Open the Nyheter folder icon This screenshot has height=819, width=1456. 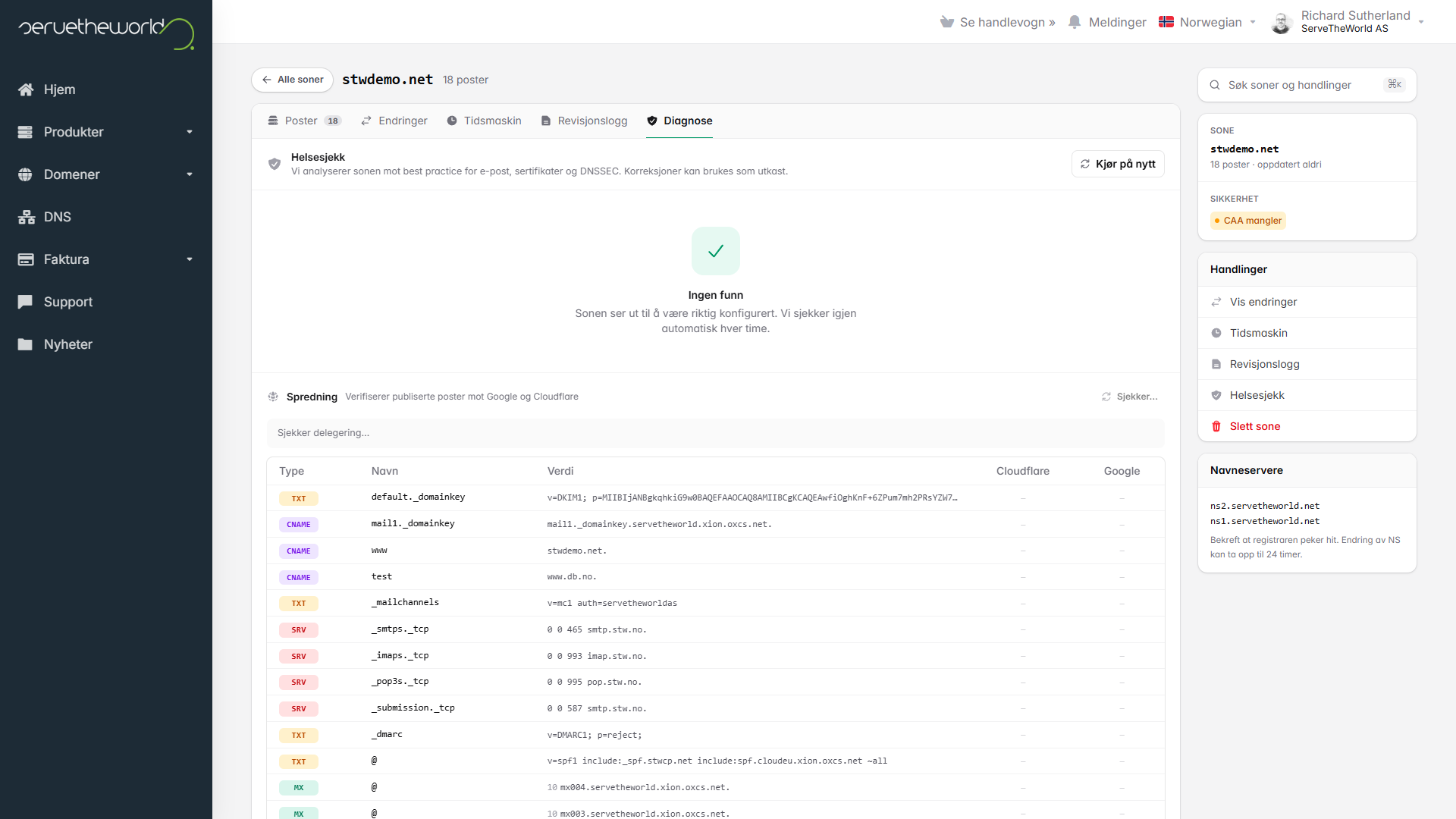coord(25,344)
